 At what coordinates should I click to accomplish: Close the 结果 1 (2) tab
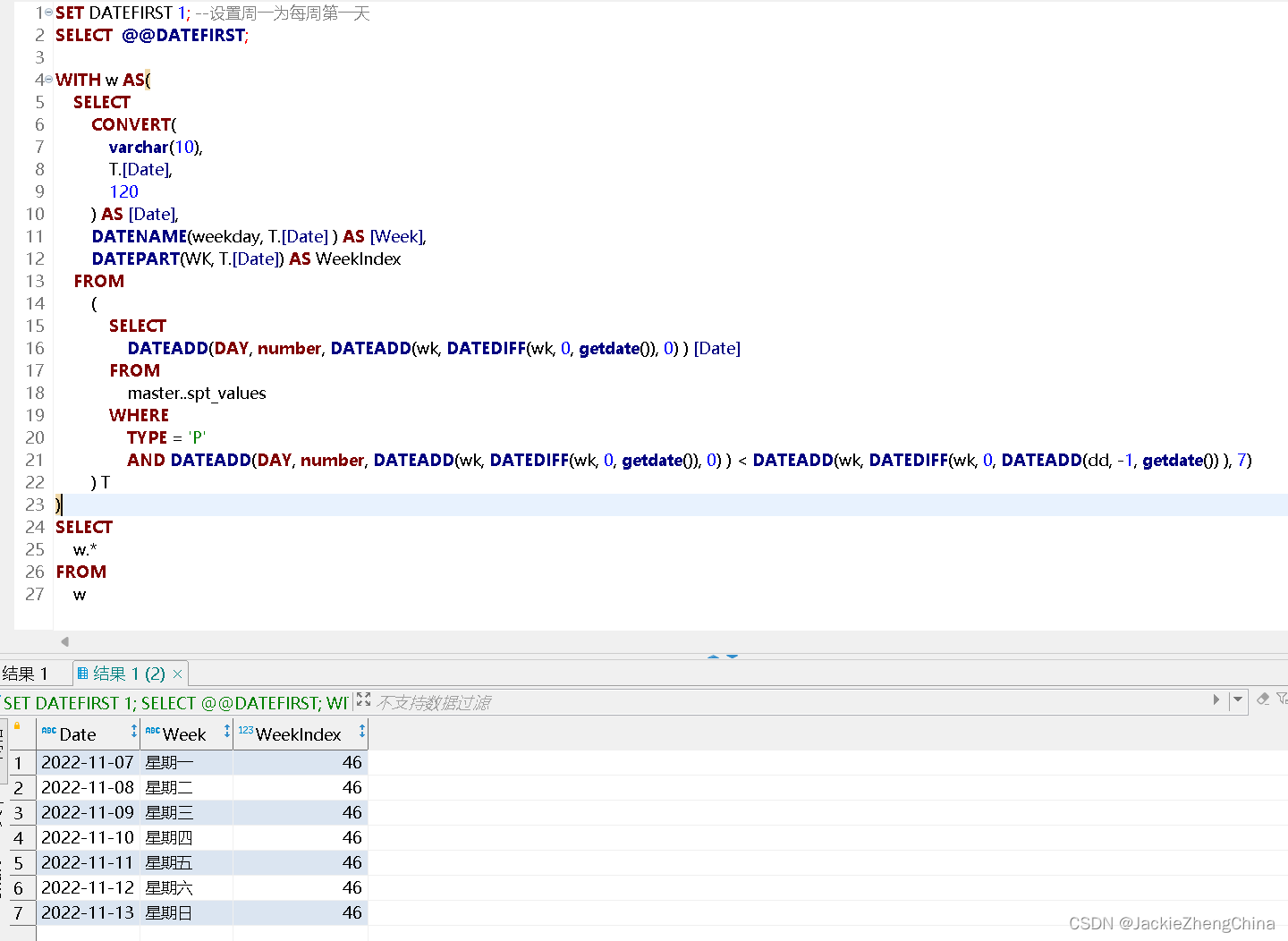177,674
